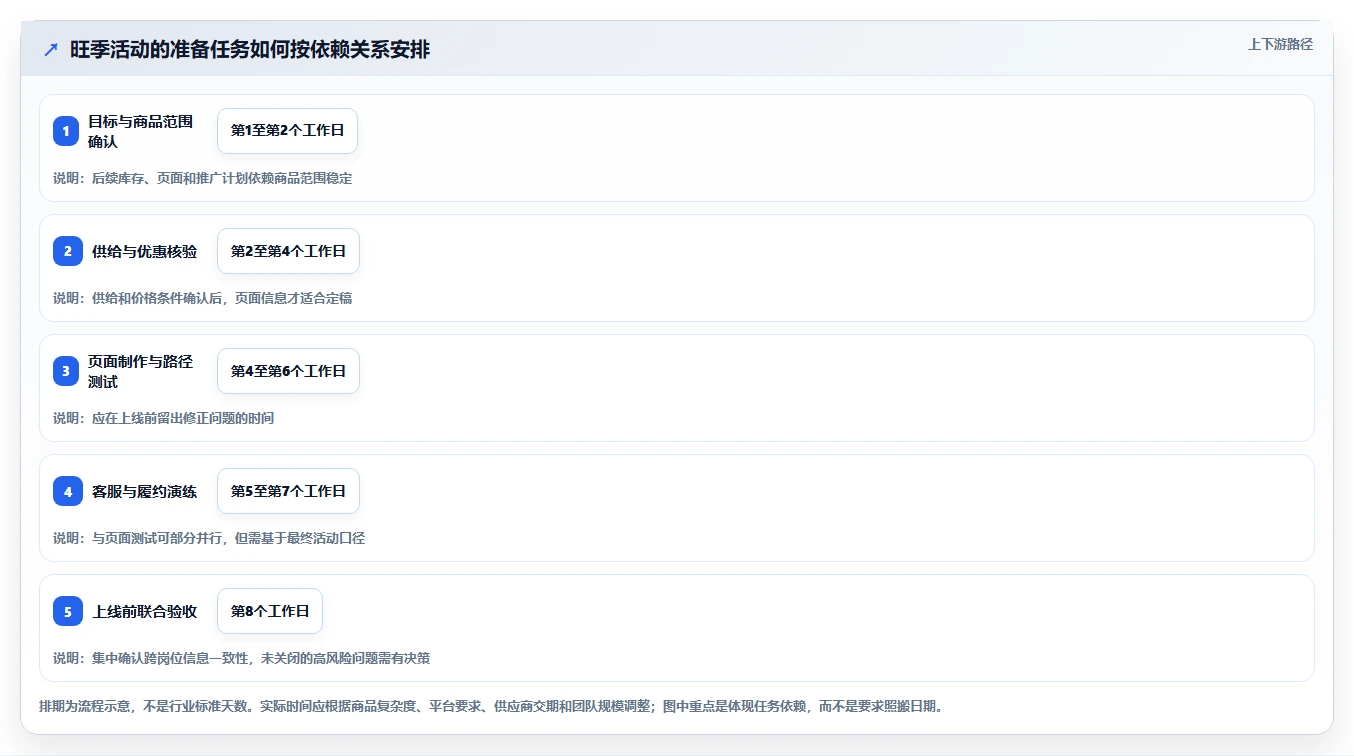Select the step 4 number badge
This screenshot has height=756, width=1354.
pos(68,491)
